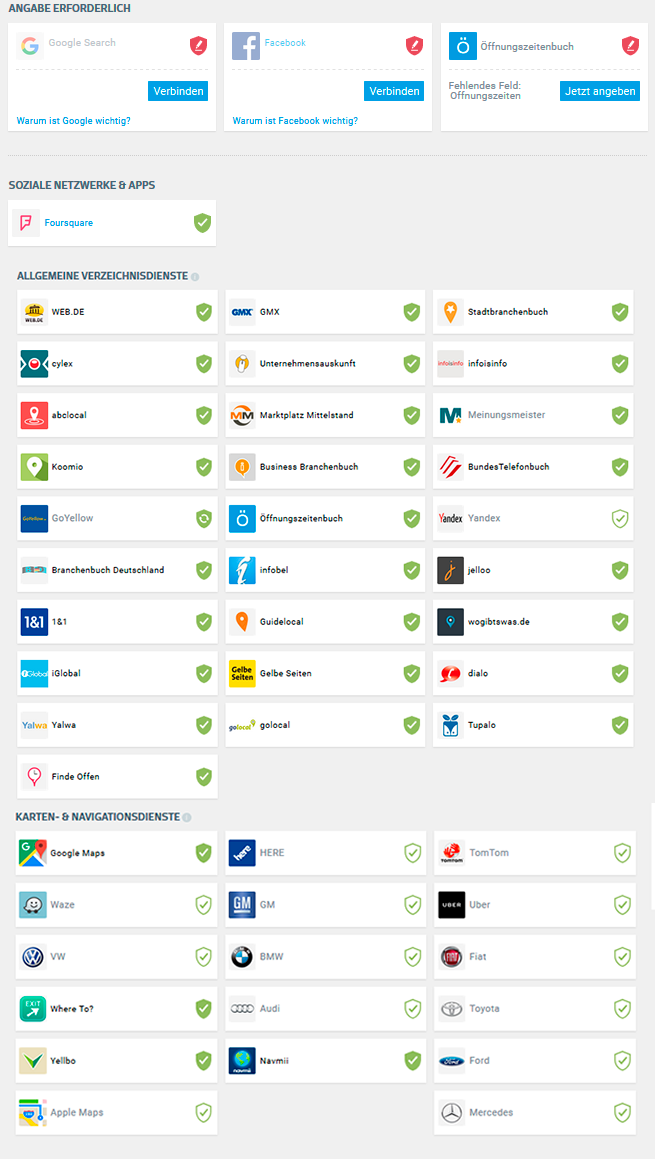Click Verbinden button for Google Search
This screenshot has height=1164, width=655.
(177, 91)
